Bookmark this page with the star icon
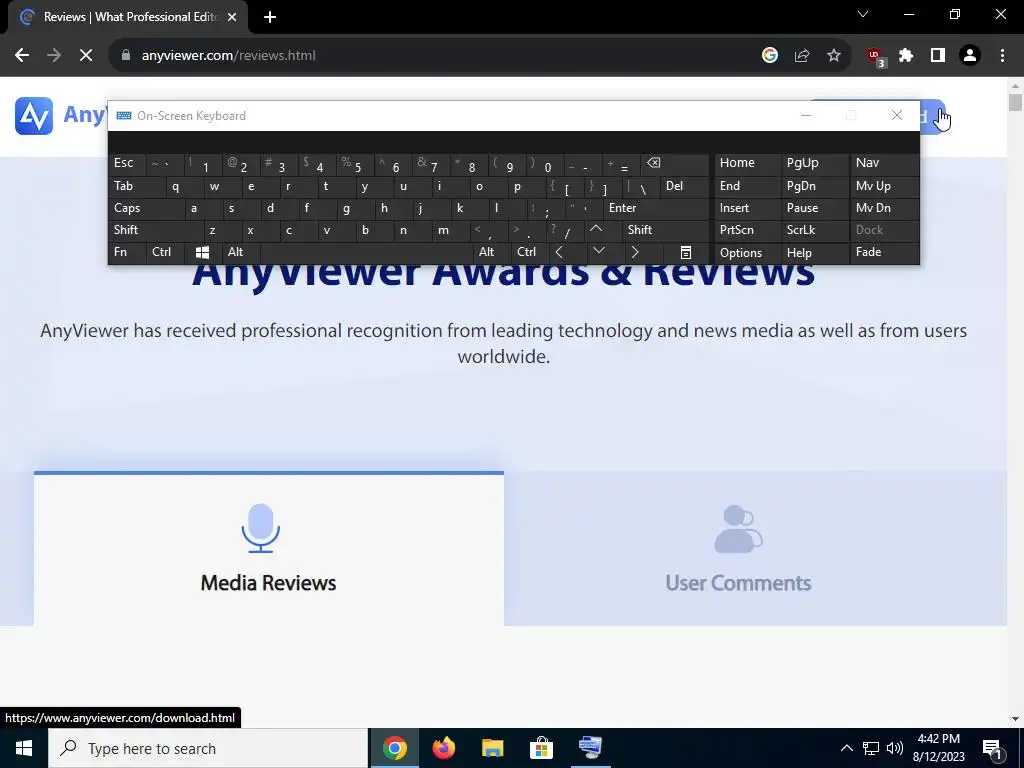The image size is (1024, 768). click(834, 56)
